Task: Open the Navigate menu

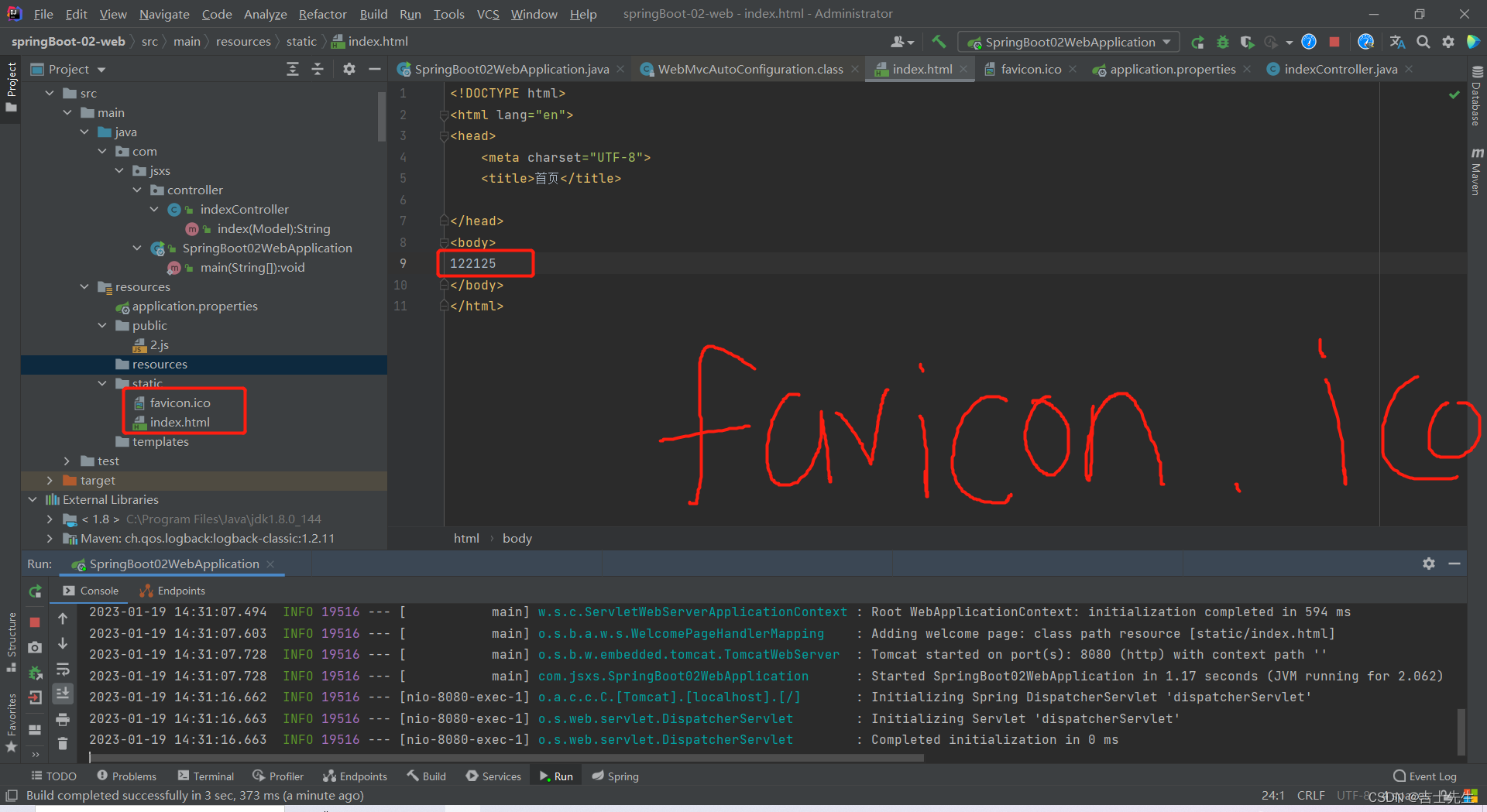Action: click(x=164, y=14)
